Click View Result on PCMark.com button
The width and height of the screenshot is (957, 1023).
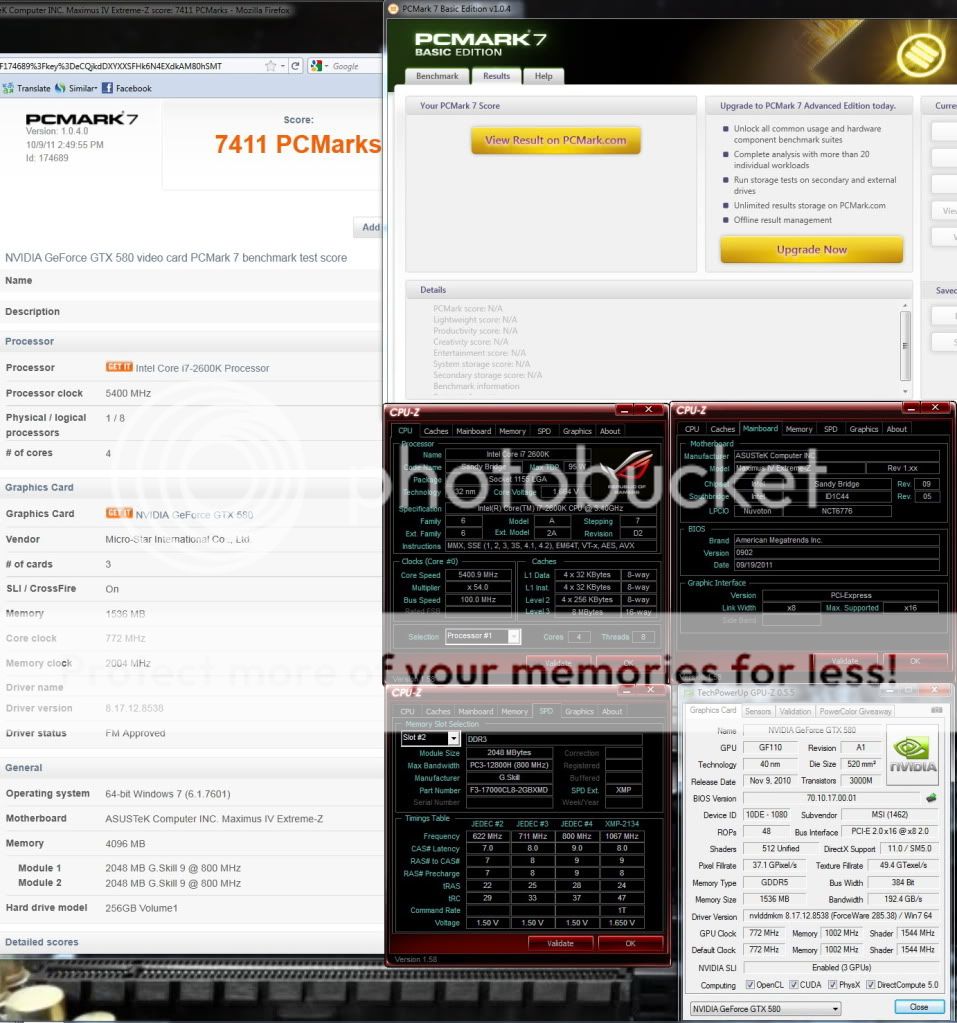(555, 141)
